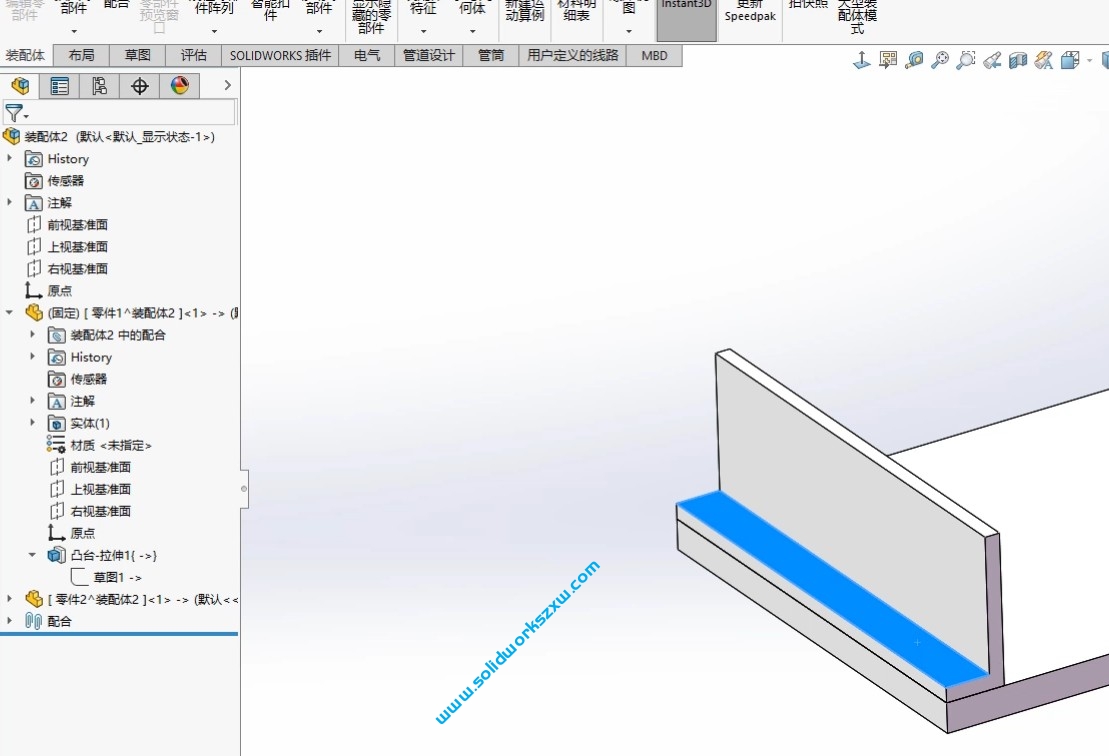Select 材质 <未指定> in the tree
This screenshot has height=756, width=1109.
[x=110, y=445]
